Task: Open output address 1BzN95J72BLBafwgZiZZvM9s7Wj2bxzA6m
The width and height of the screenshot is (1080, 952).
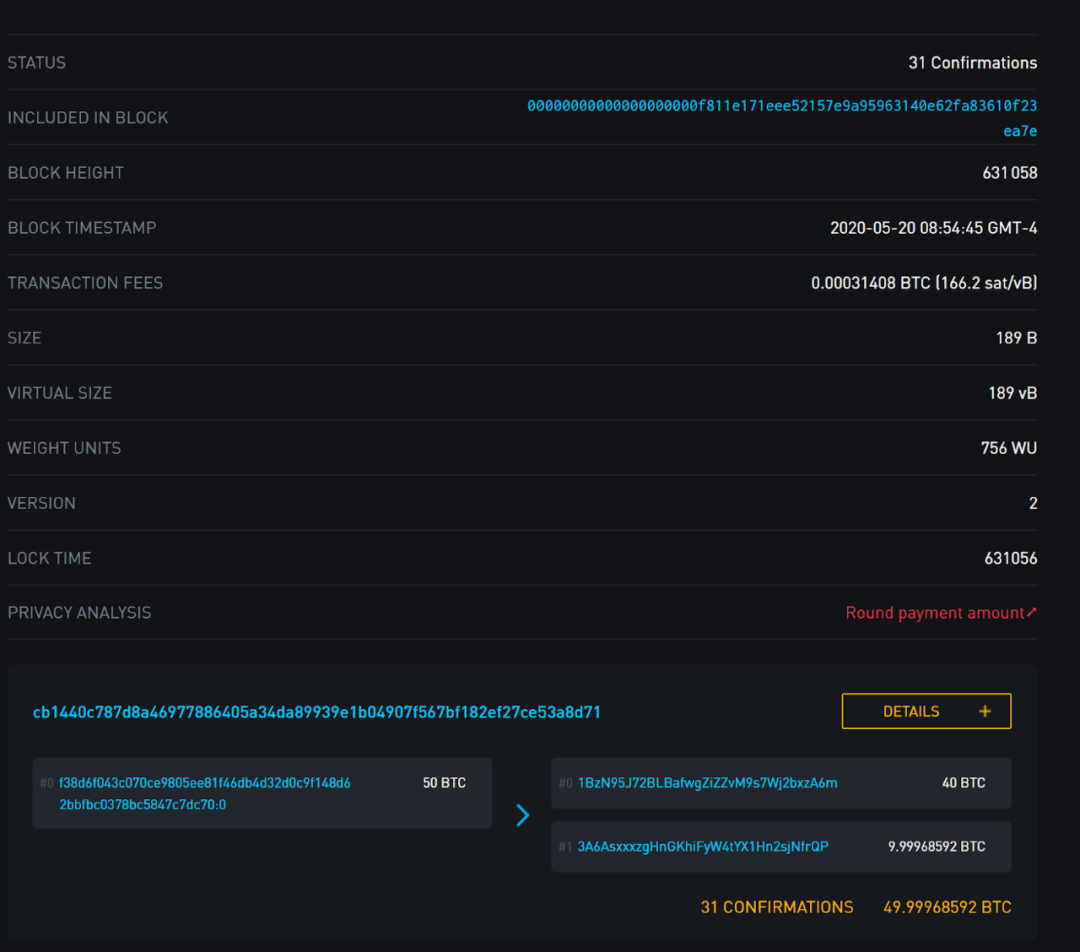Action: tap(707, 783)
